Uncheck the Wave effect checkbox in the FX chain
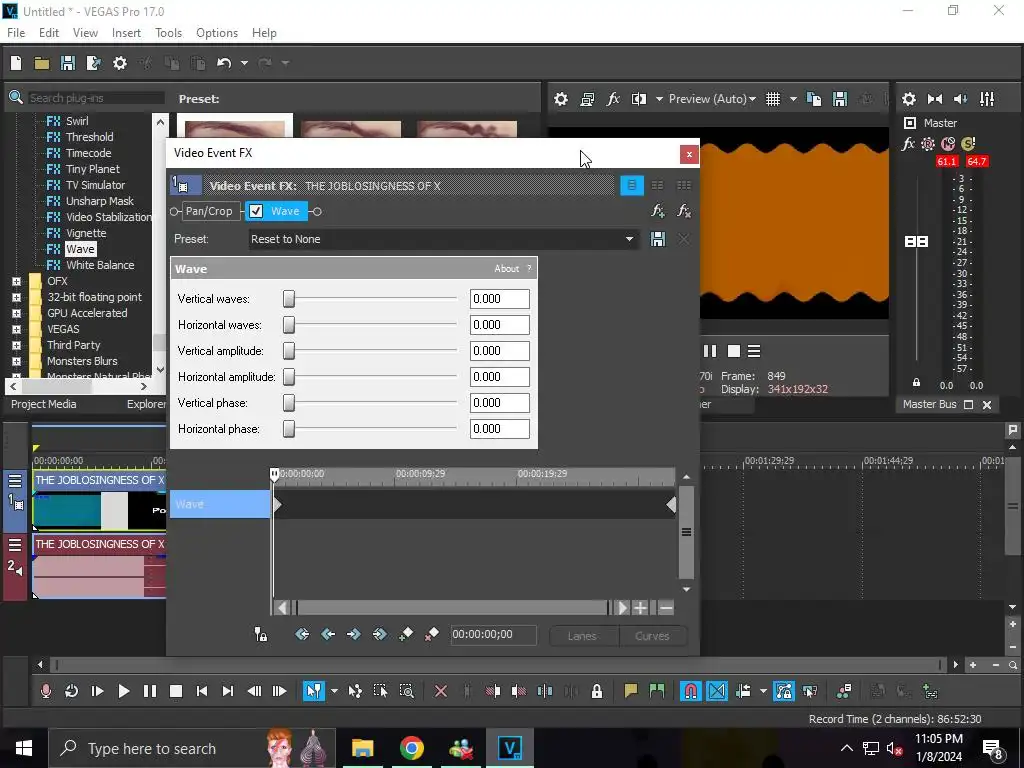This screenshot has width=1024, height=768. pyautogui.click(x=256, y=211)
